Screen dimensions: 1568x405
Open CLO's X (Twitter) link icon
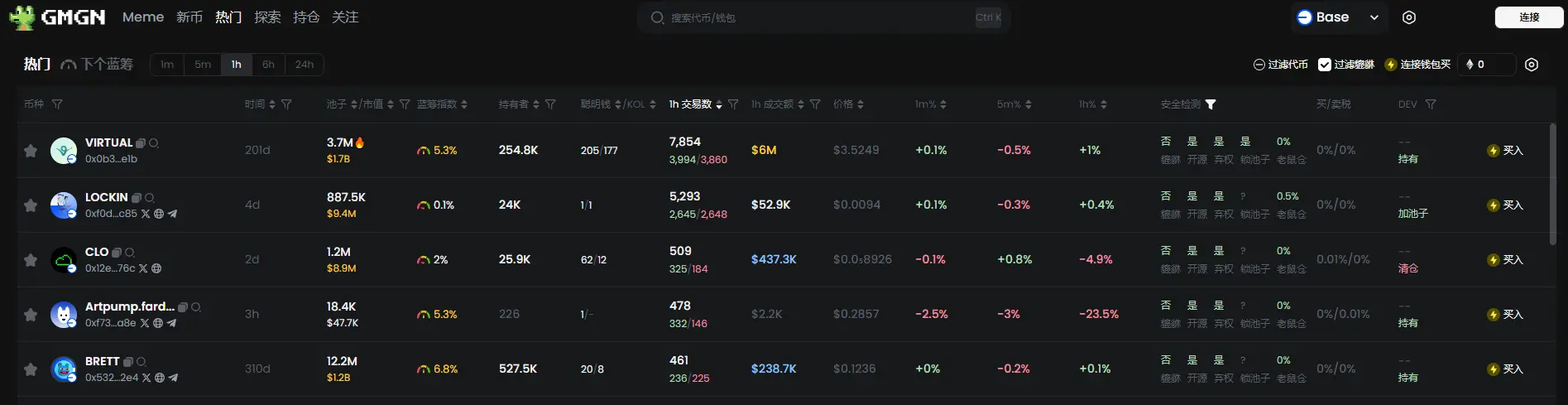(x=143, y=268)
